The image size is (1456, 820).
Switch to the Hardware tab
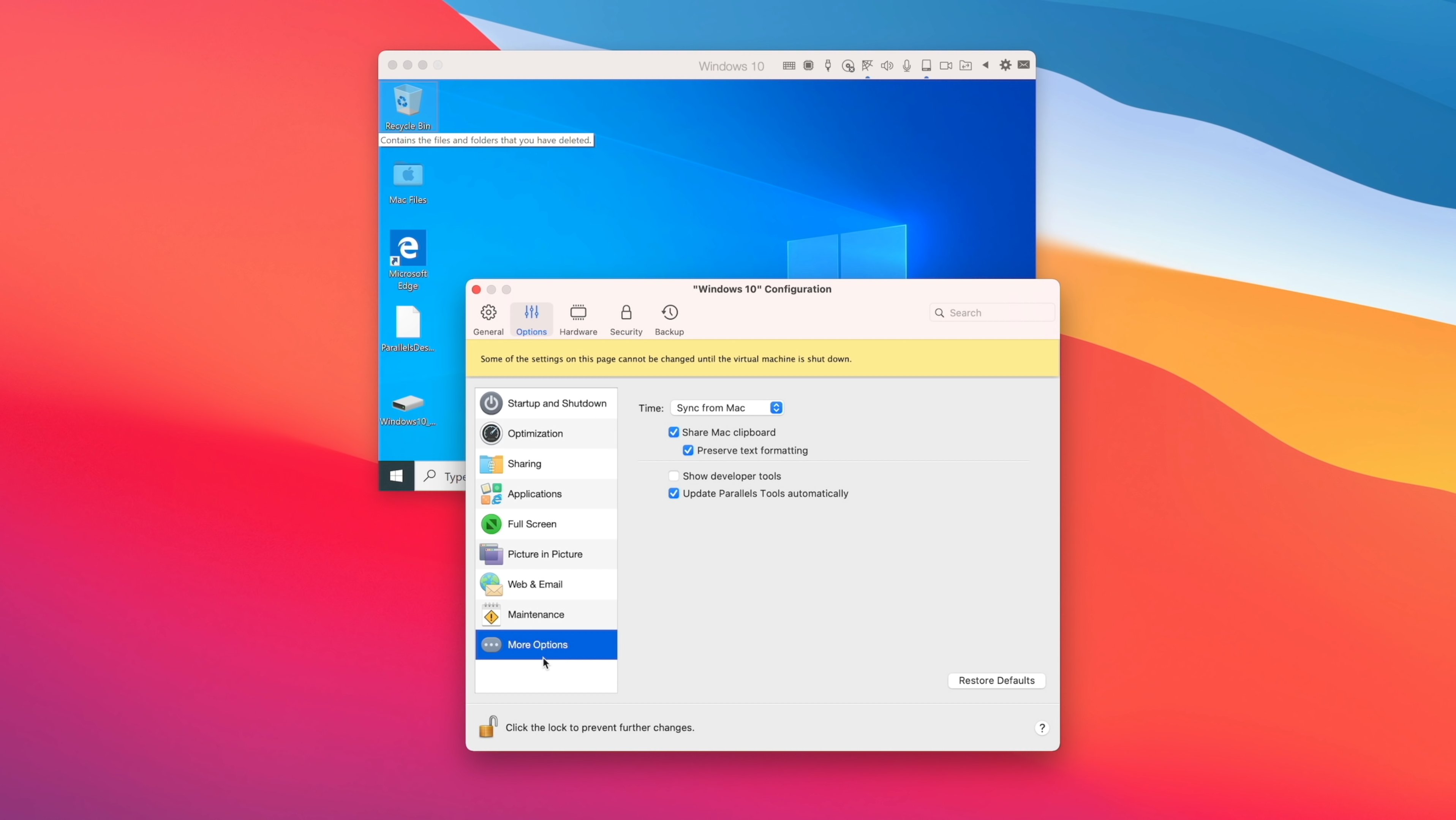click(x=578, y=319)
